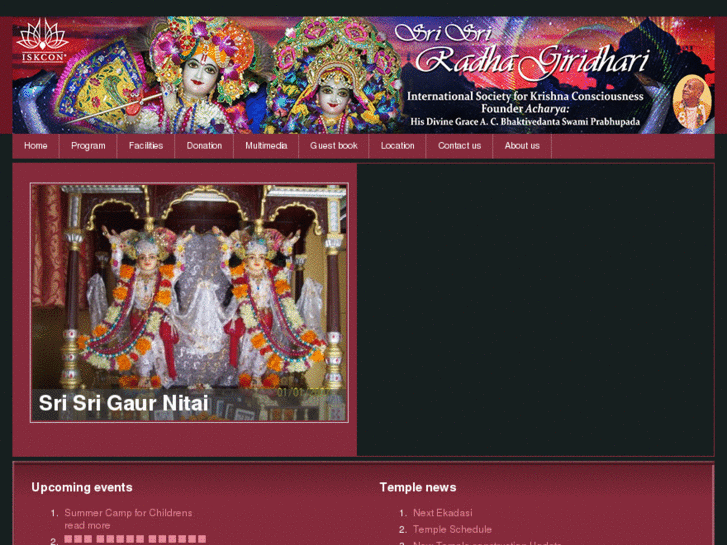Viewport: 727px width, 545px height.
Task: Go to the About us page
Action: click(522, 146)
